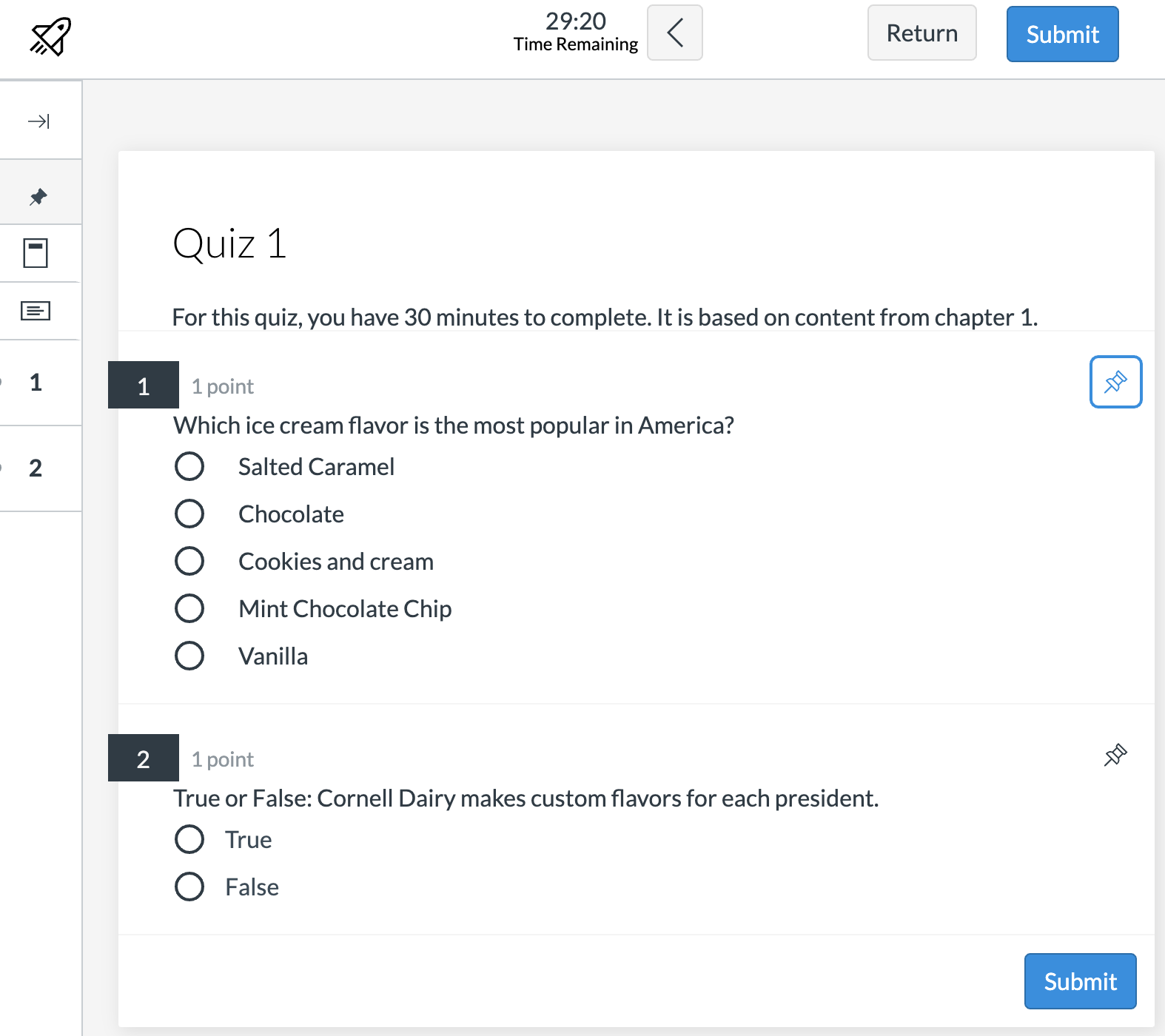Screen dimensions: 1165x1036
Task: Pin question 1 with the pin icon
Action: point(1115,382)
